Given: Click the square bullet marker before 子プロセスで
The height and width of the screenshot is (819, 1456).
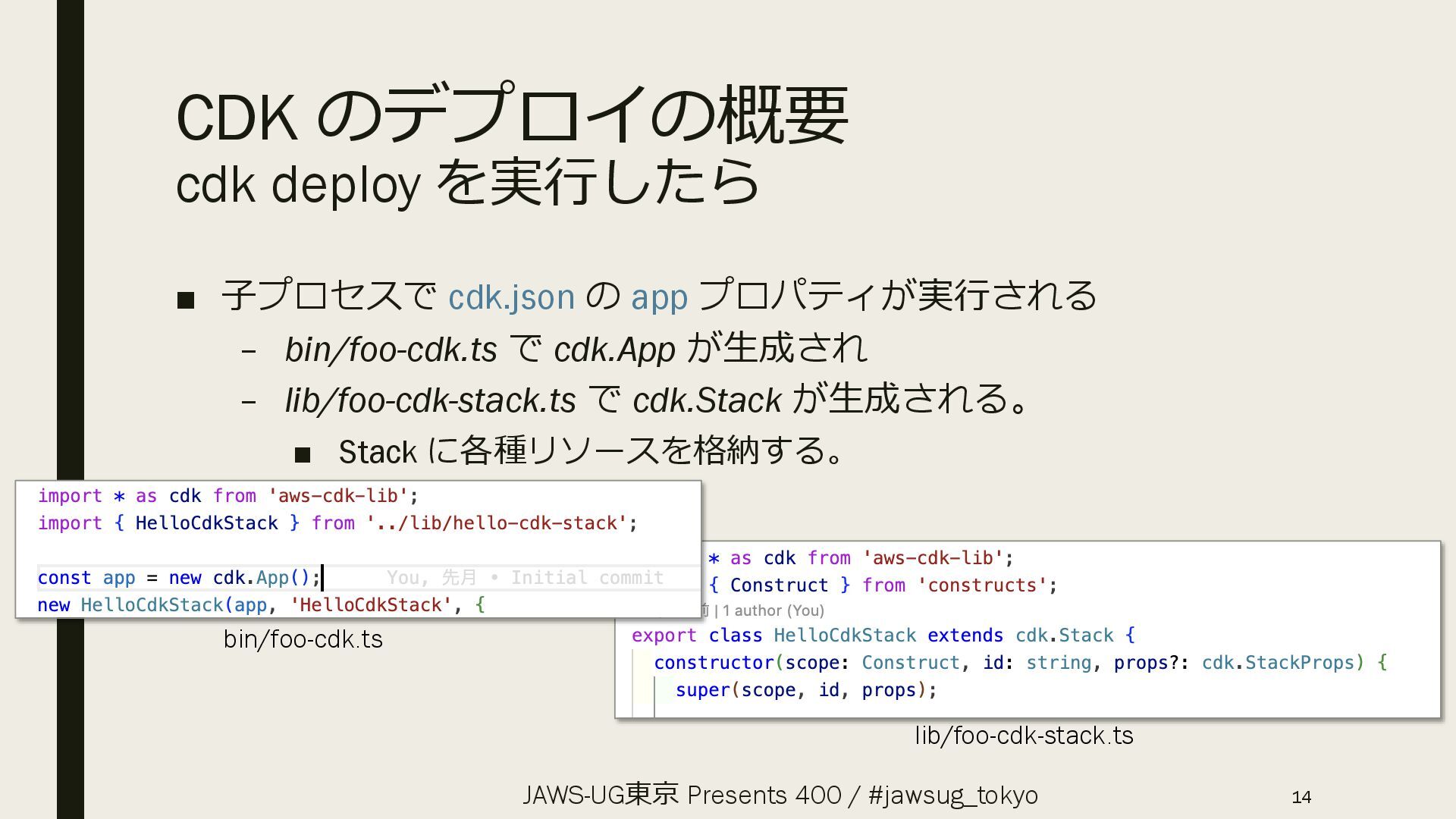Looking at the screenshot, I should [186, 300].
